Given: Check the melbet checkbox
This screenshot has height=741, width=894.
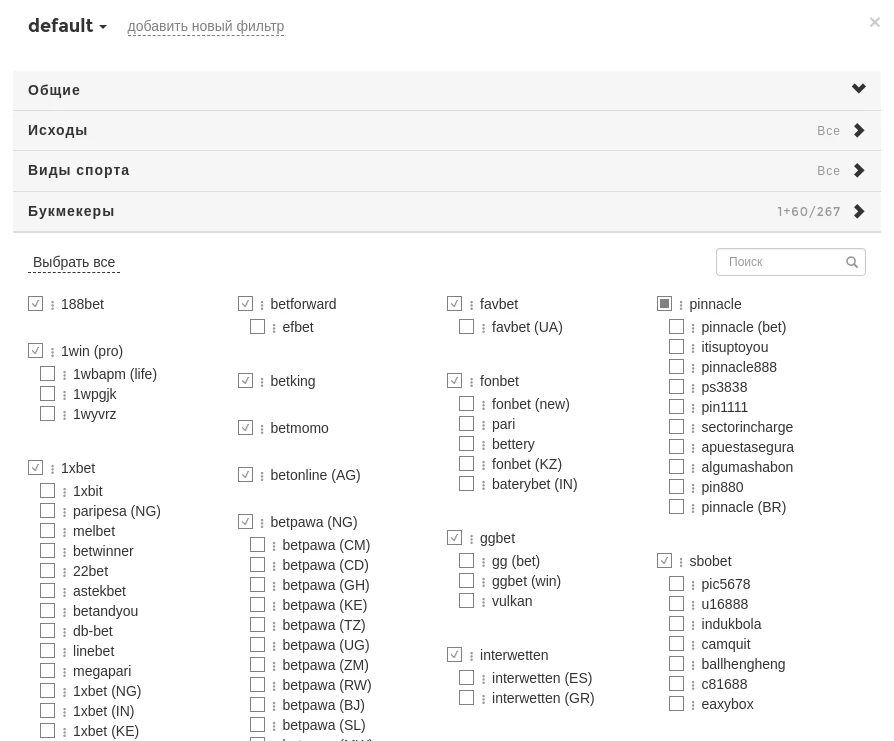Looking at the screenshot, I should point(47,531).
